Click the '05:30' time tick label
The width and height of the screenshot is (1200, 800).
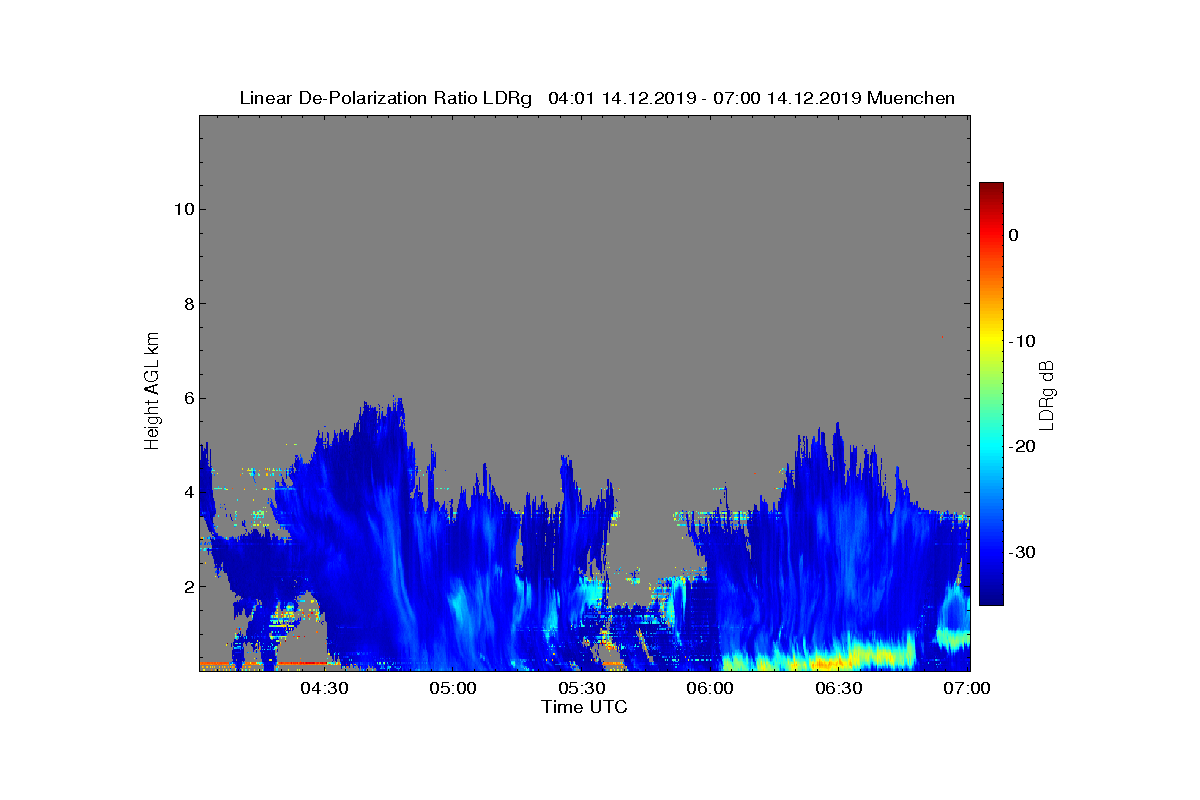(x=582, y=689)
